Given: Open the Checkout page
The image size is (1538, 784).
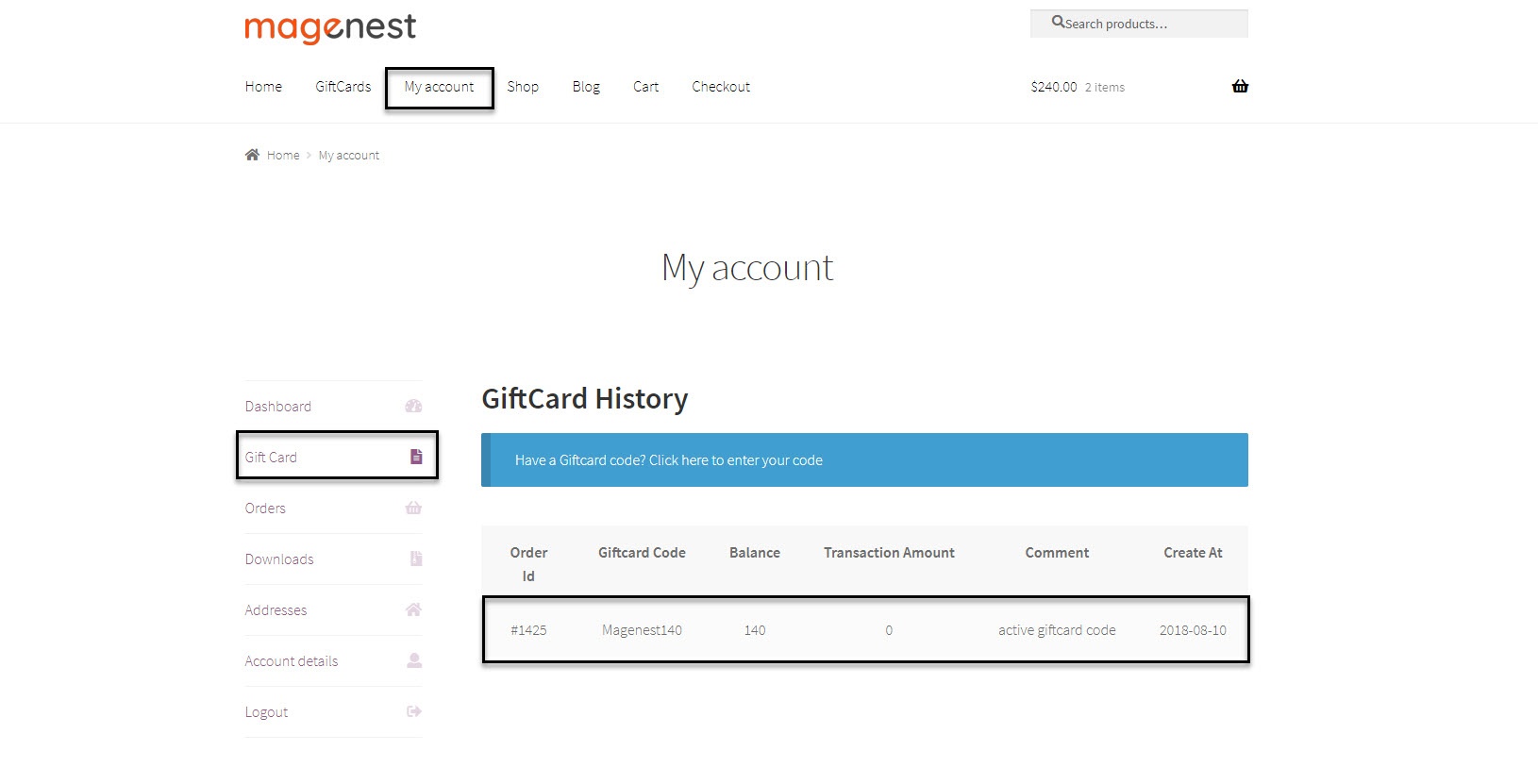Looking at the screenshot, I should [721, 87].
